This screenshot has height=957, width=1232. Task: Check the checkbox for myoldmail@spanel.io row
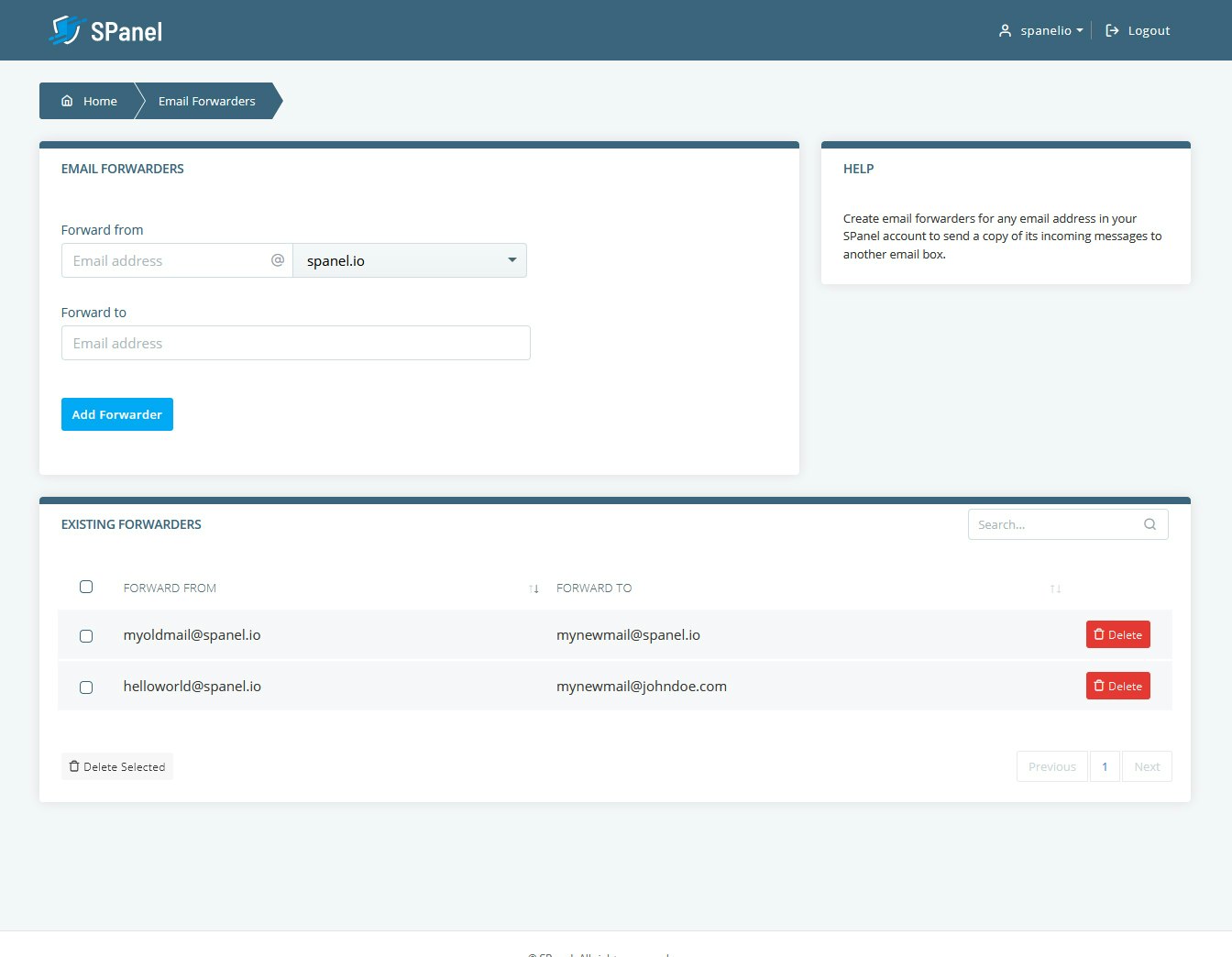coord(86,635)
